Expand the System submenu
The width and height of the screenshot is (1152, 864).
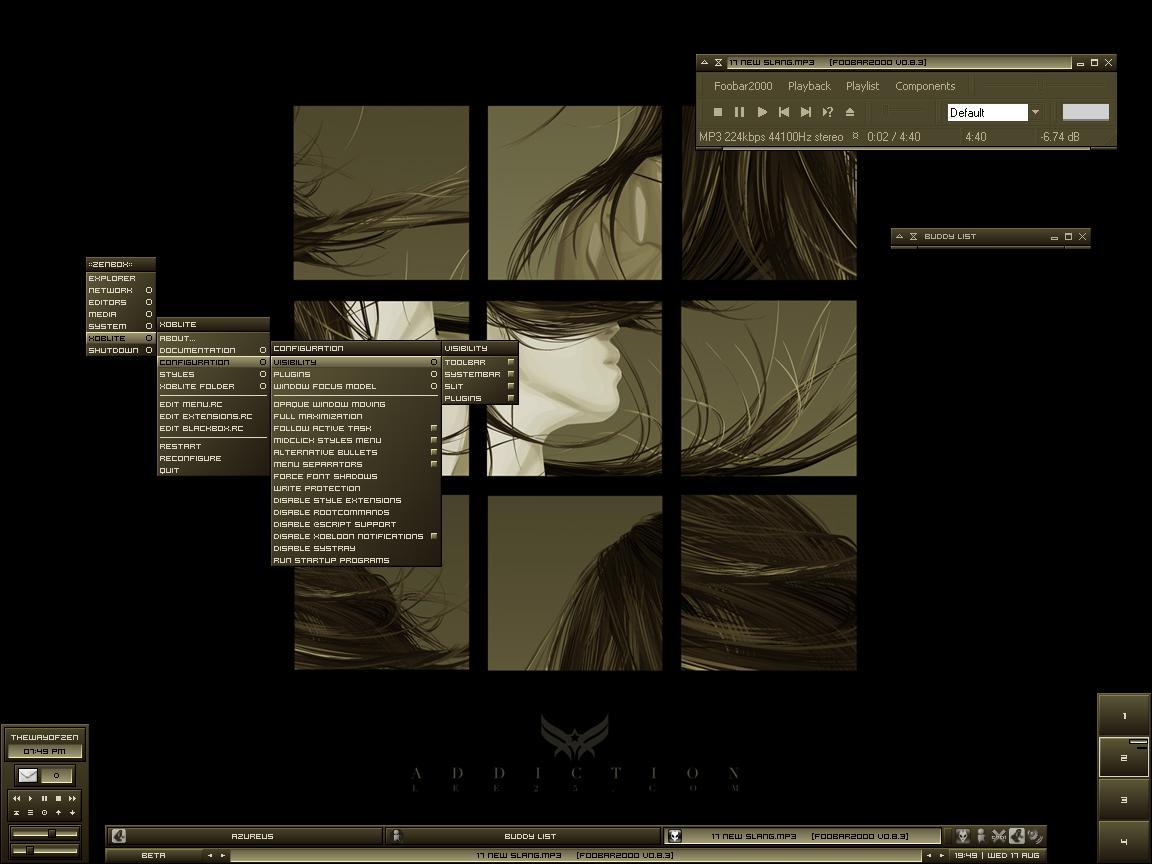click(x=120, y=326)
